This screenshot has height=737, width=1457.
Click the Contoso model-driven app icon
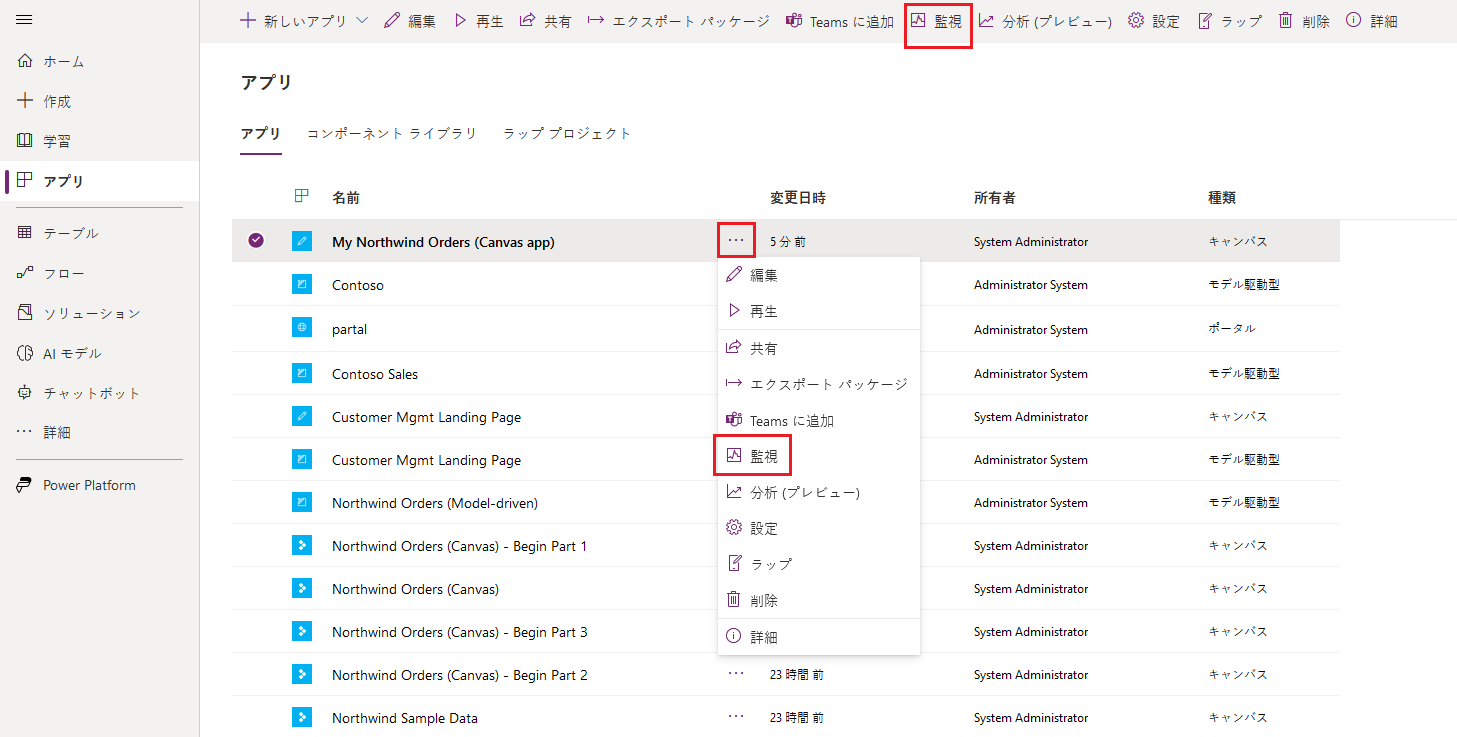[302, 284]
